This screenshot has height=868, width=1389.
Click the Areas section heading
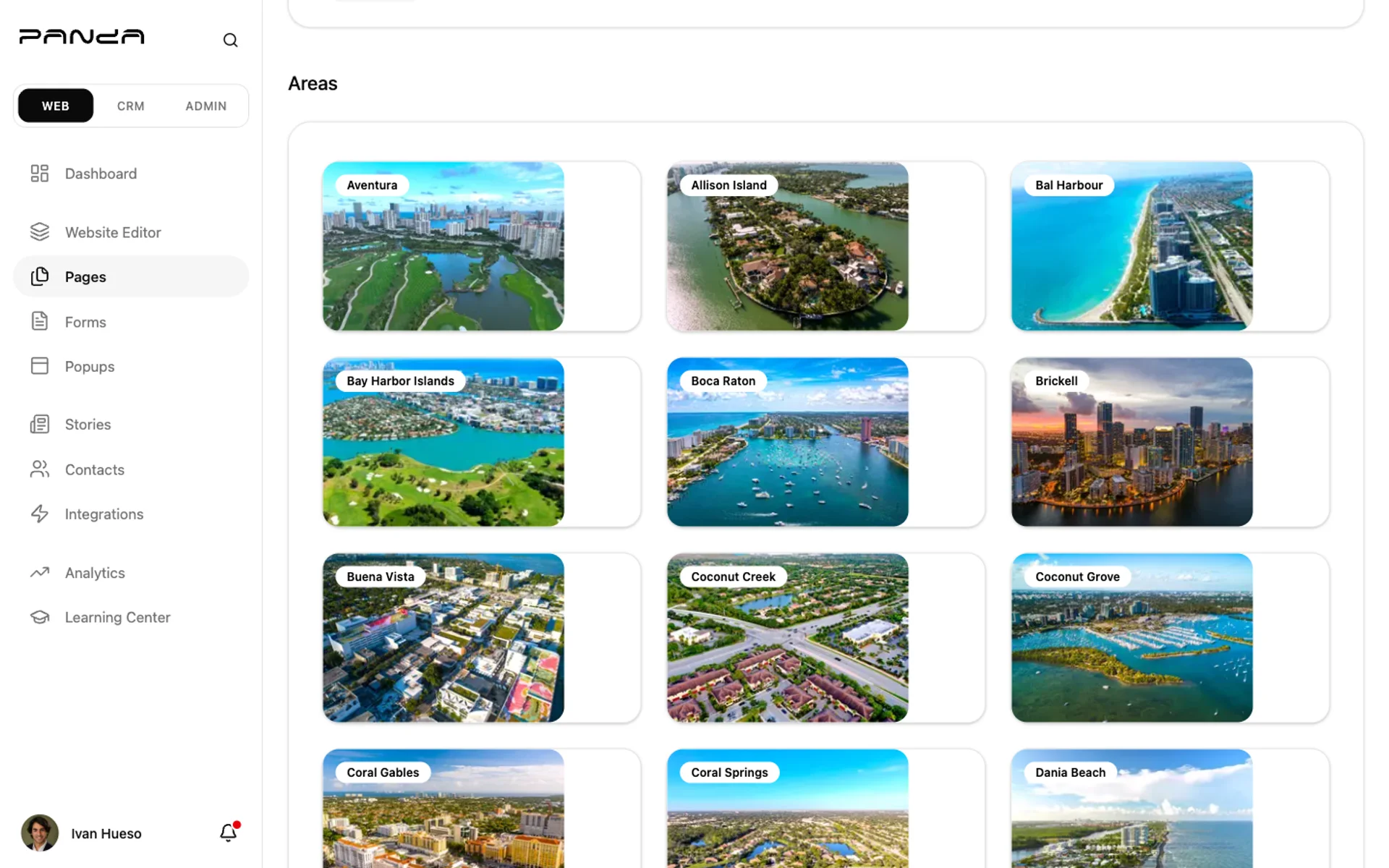[313, 84]
